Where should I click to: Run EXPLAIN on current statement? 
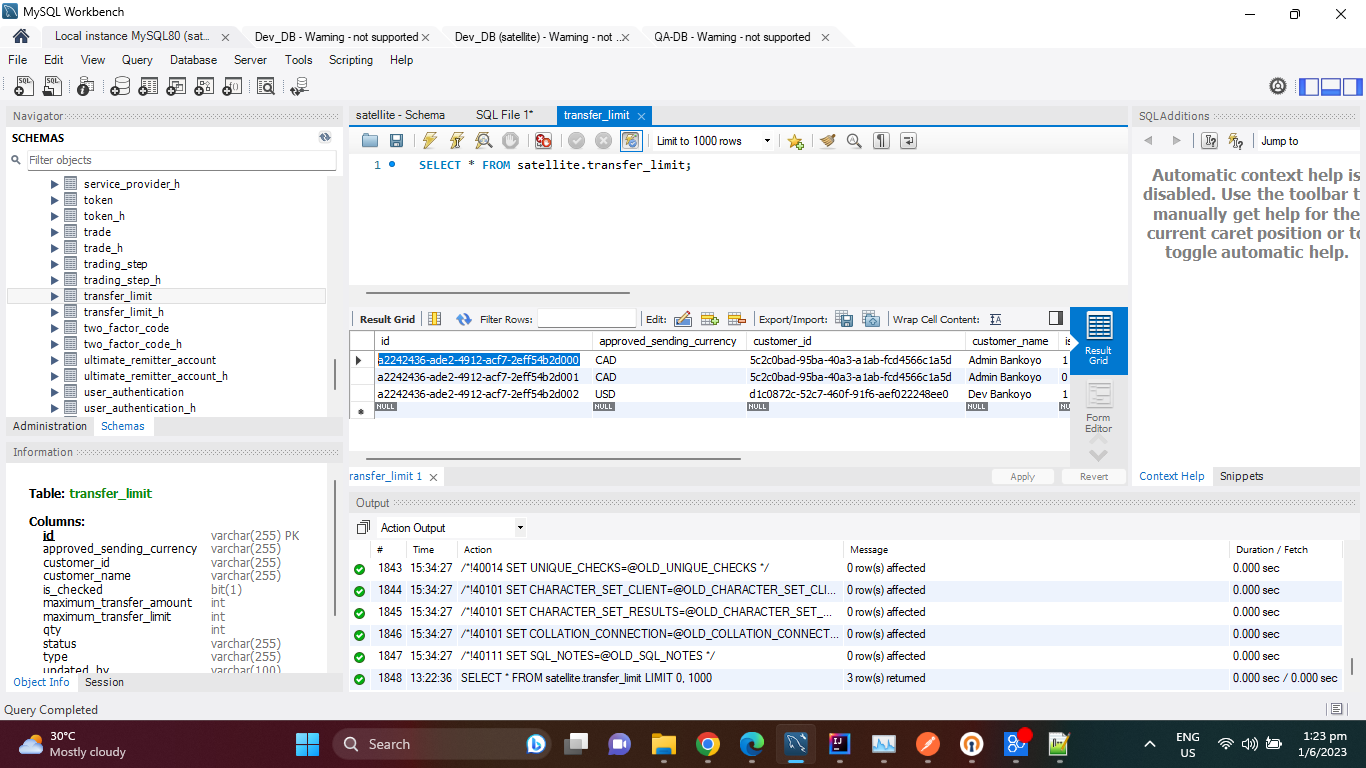point(483,141)
